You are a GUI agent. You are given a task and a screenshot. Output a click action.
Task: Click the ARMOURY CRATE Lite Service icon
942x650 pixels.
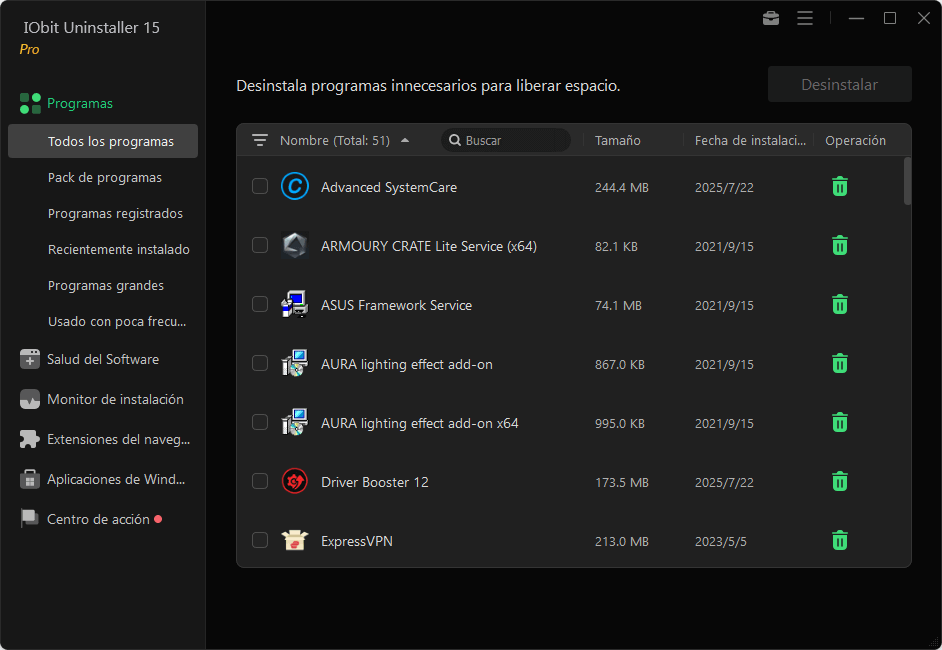click(295, 246)
